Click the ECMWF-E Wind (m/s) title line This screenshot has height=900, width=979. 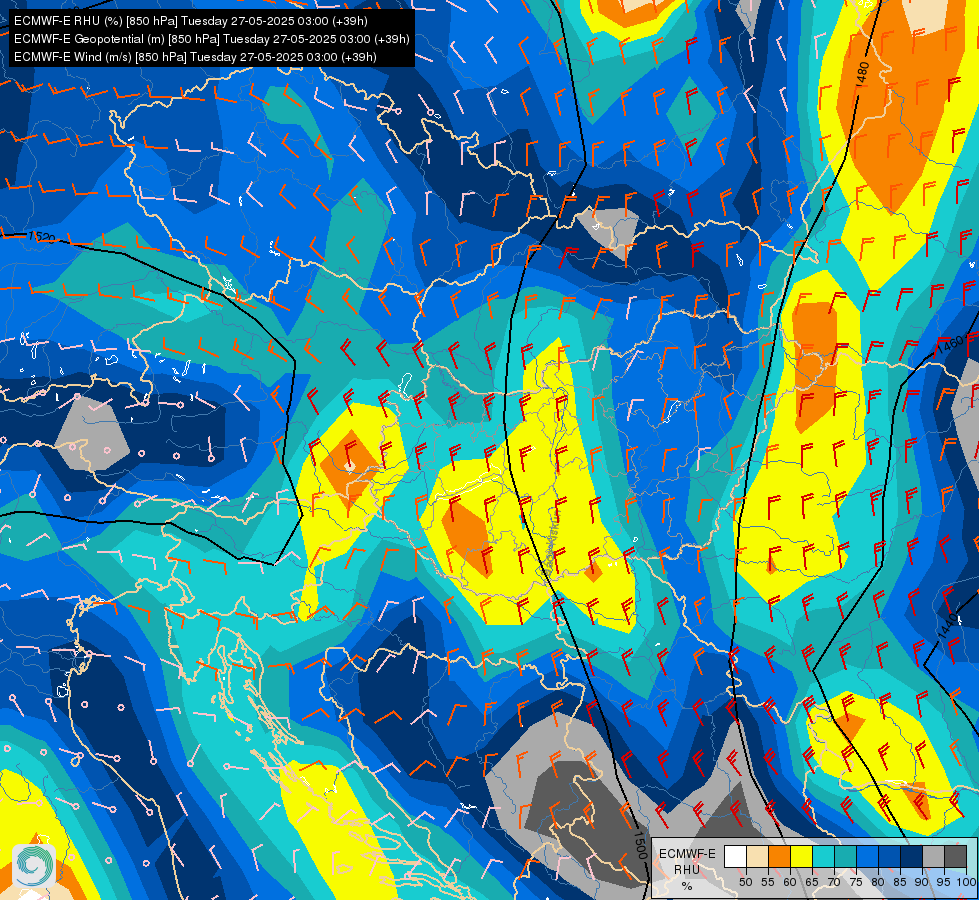tap(195, 57)
